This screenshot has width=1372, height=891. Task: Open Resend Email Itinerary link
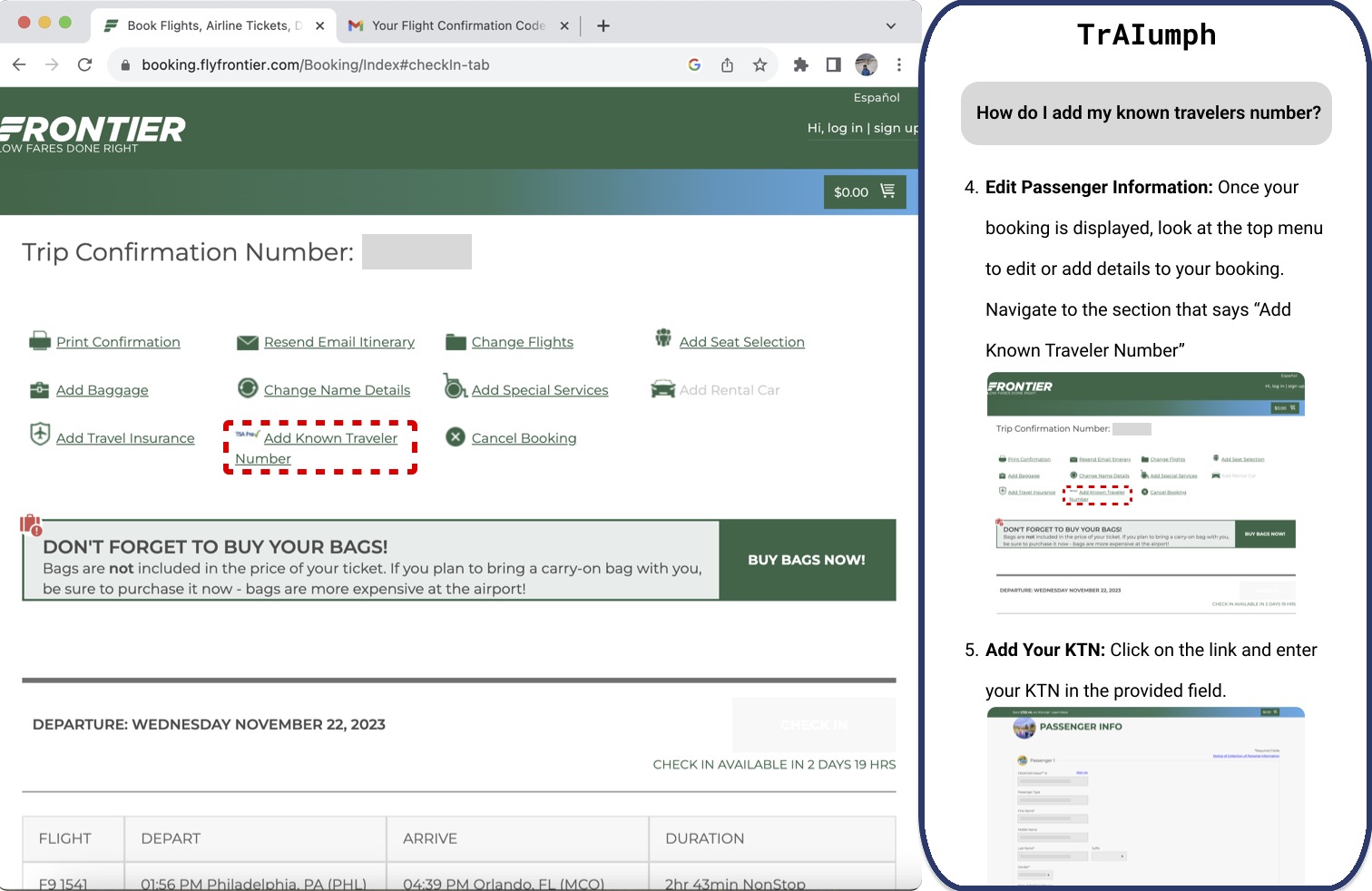pos(339,342)
